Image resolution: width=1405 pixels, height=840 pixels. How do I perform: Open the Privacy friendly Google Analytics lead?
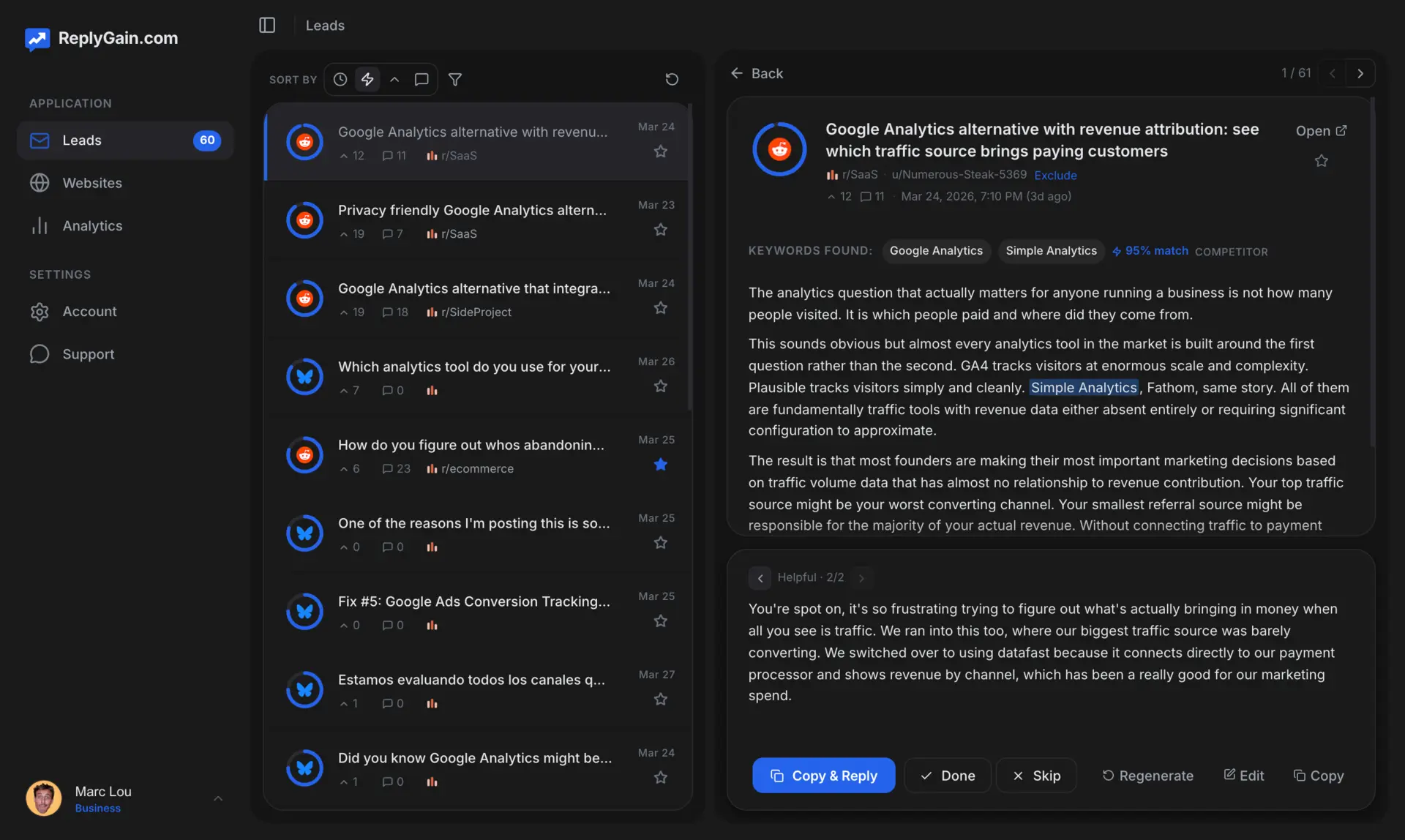[478, 220]
